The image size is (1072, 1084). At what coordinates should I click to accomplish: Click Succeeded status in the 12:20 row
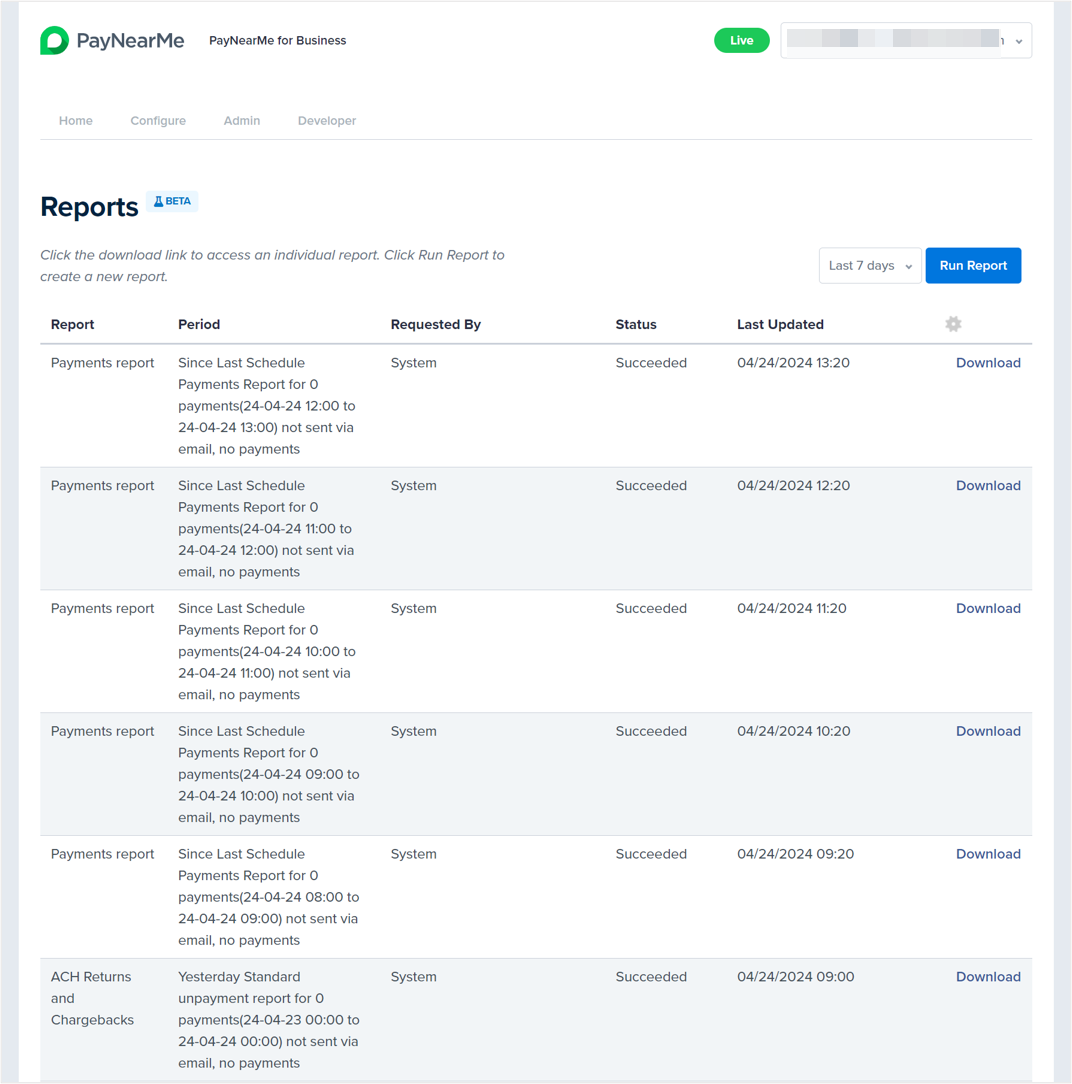point(651,486)
